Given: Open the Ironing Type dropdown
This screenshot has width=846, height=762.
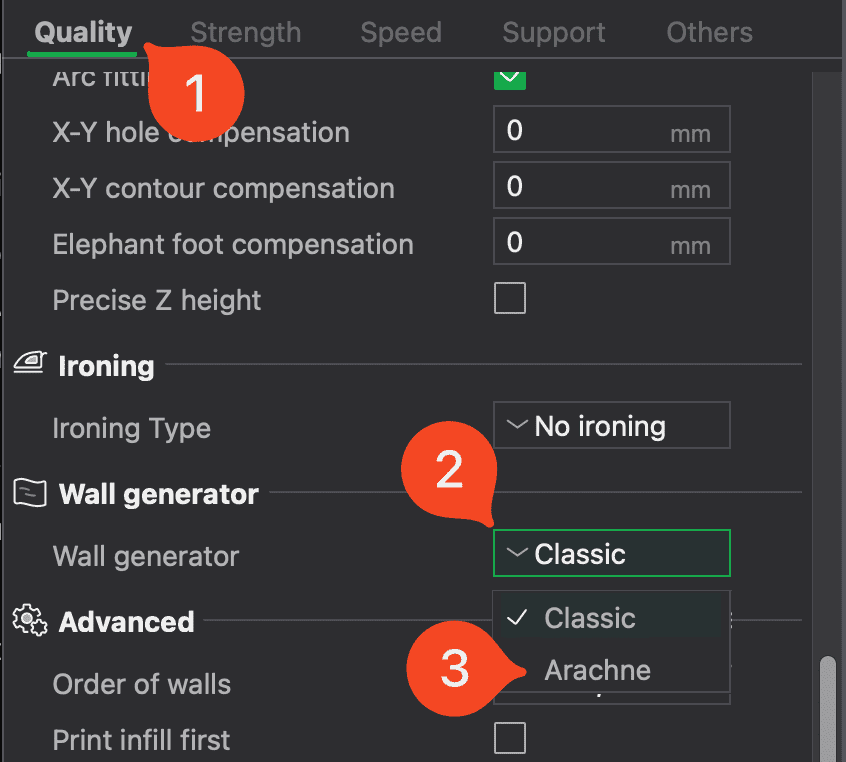Looking at the screenshot, I should [x=611, y=426].
